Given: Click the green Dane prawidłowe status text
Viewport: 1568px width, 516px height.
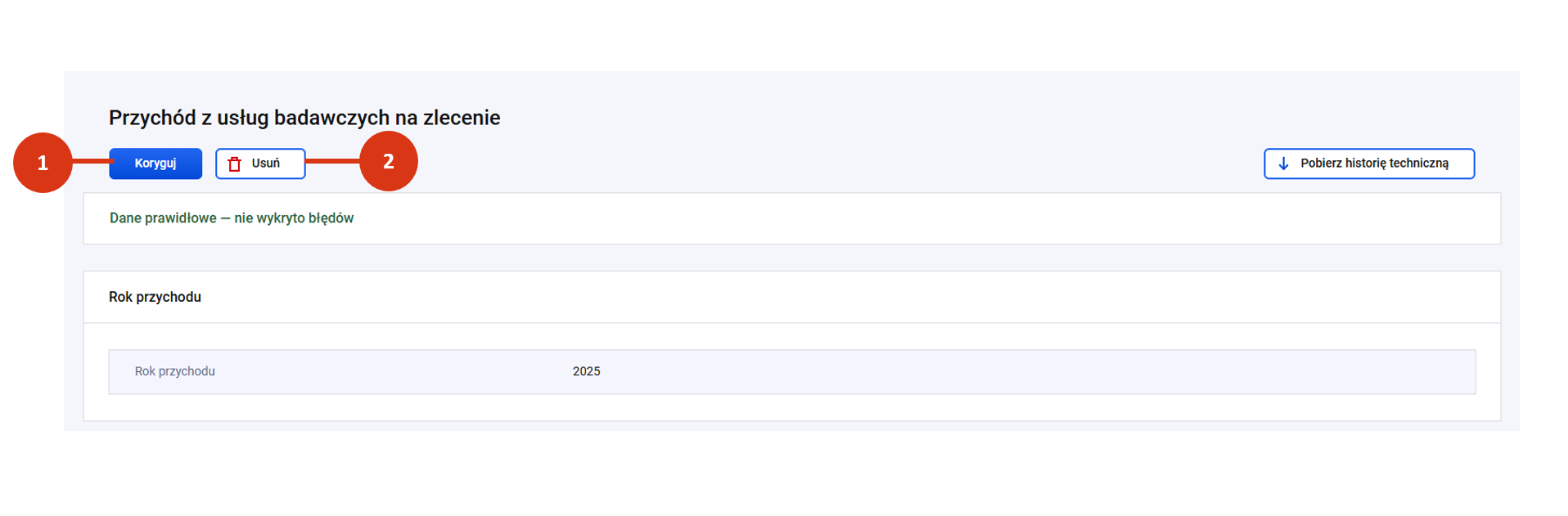Looking at the screenshot, I should point(163,218).
